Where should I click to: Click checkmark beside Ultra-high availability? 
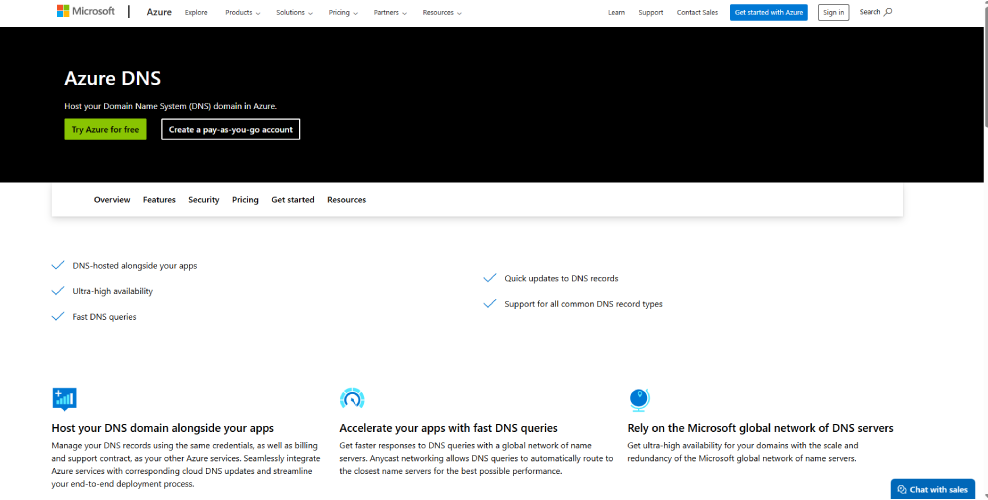click(x=58, y=291)
